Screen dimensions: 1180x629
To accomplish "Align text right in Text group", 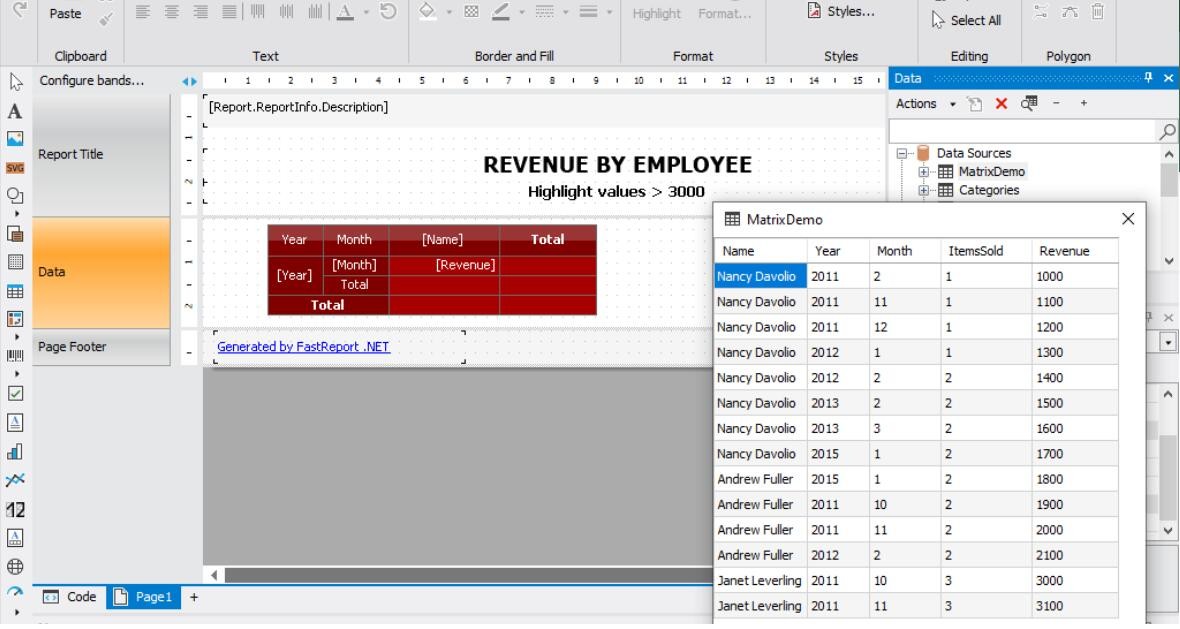I will pos(200,11).
